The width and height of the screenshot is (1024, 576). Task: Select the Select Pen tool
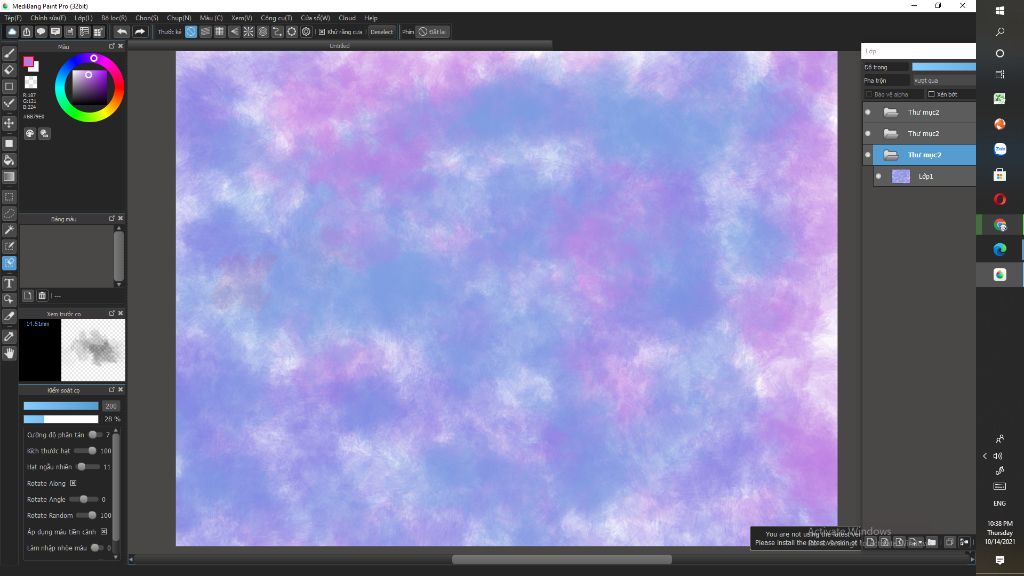click(x=9, y=246)
